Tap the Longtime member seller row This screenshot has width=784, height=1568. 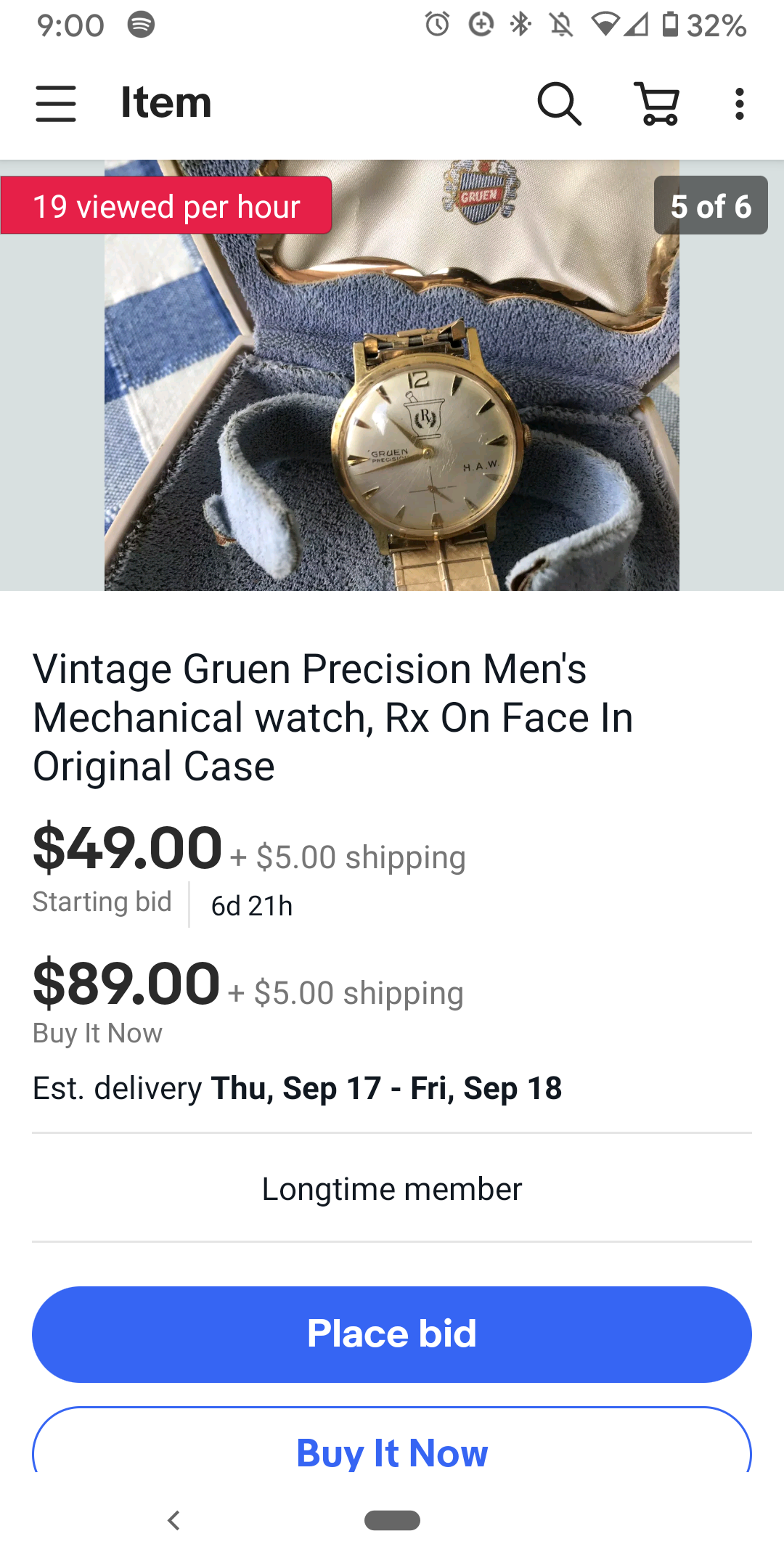pos(392,1189)
